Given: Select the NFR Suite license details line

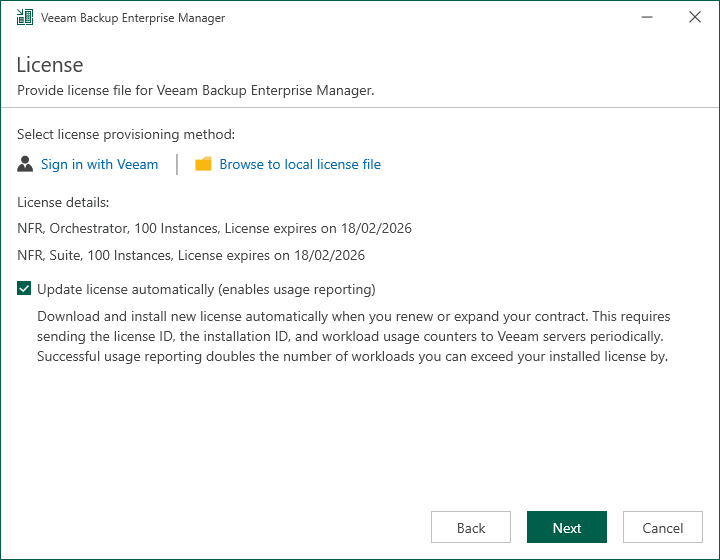Looking at the screenshot, I should point(191,255).
